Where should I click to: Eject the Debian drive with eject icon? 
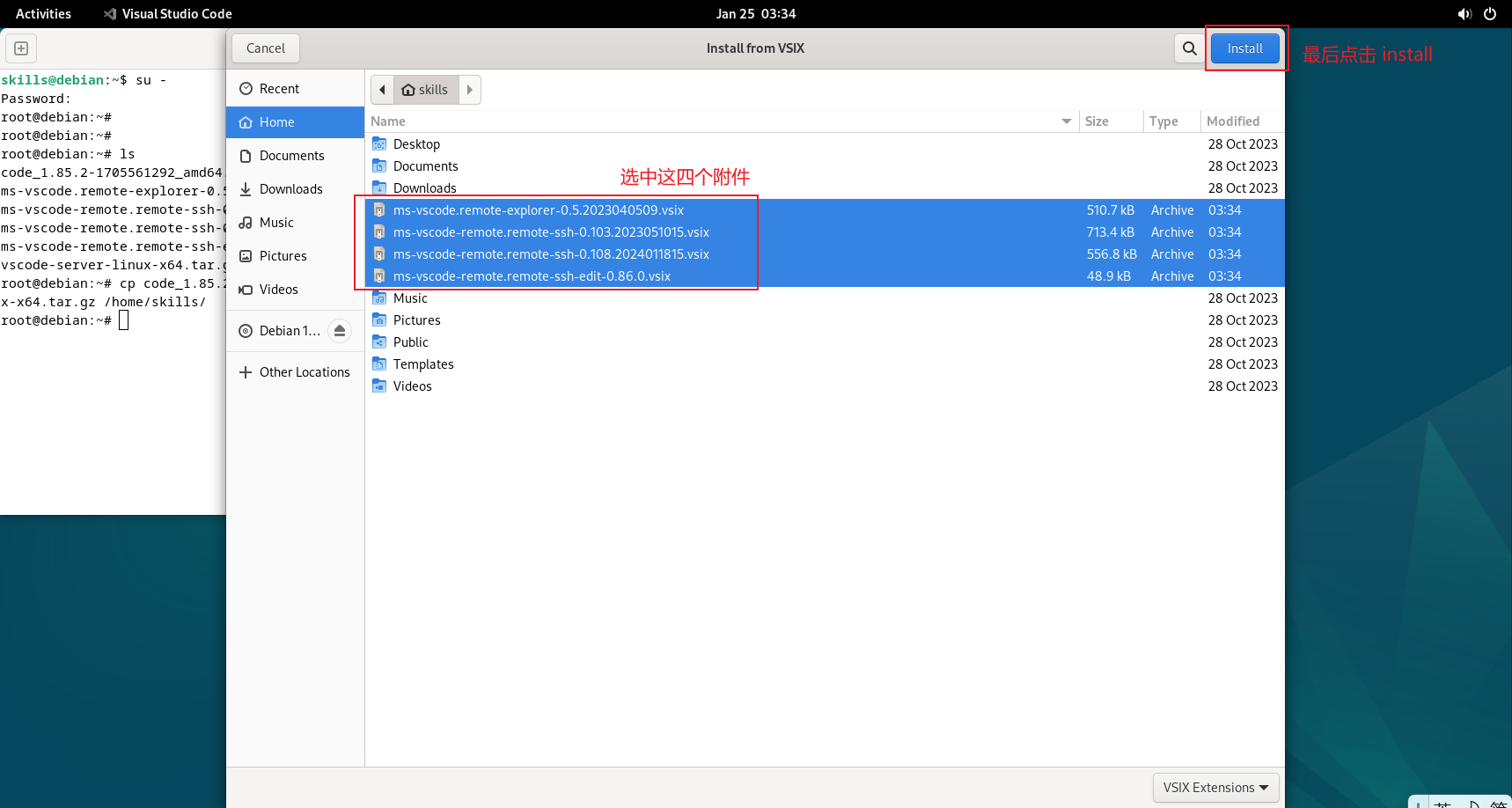coord(340,331)
